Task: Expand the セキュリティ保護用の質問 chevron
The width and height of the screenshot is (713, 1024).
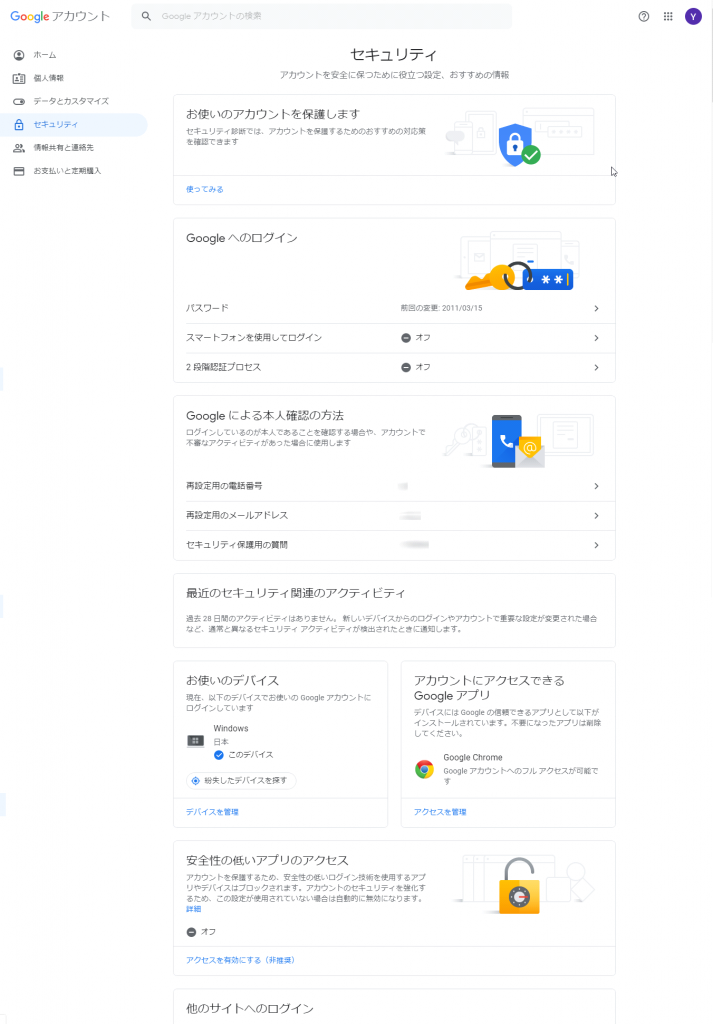Action: point(596,545)
